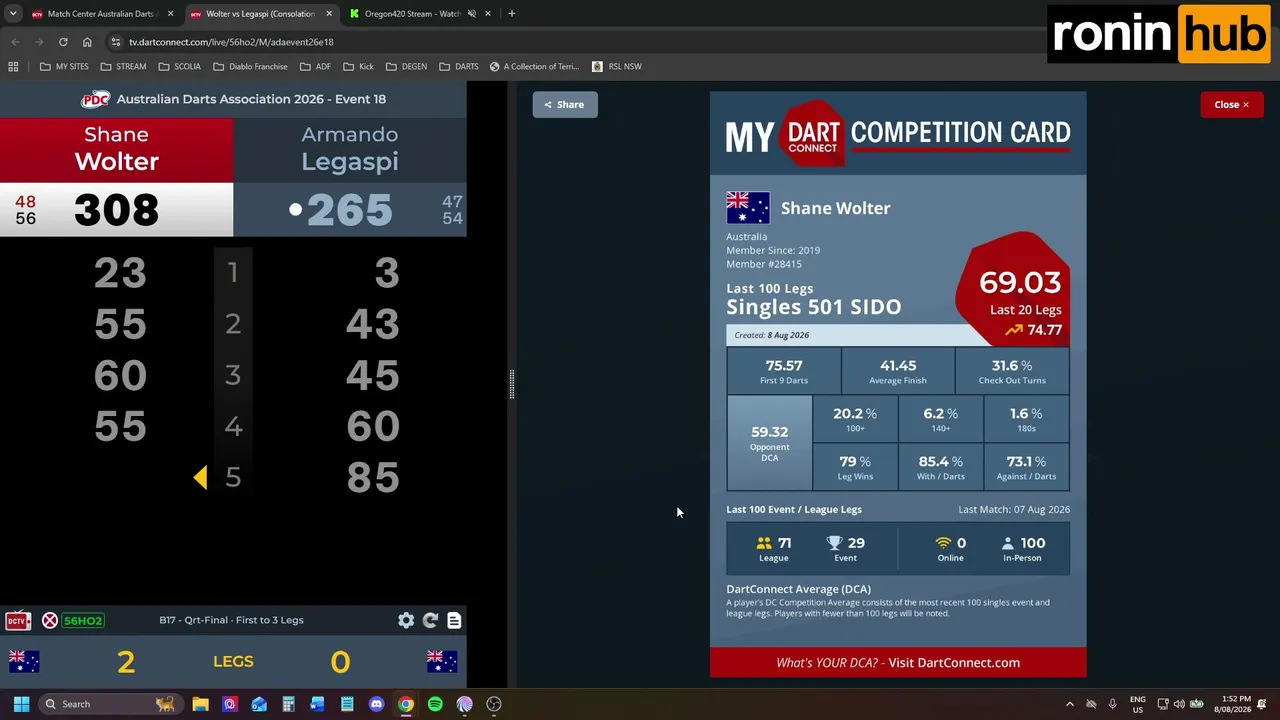Close the competition card with Close button

[x=1231, y=104]
